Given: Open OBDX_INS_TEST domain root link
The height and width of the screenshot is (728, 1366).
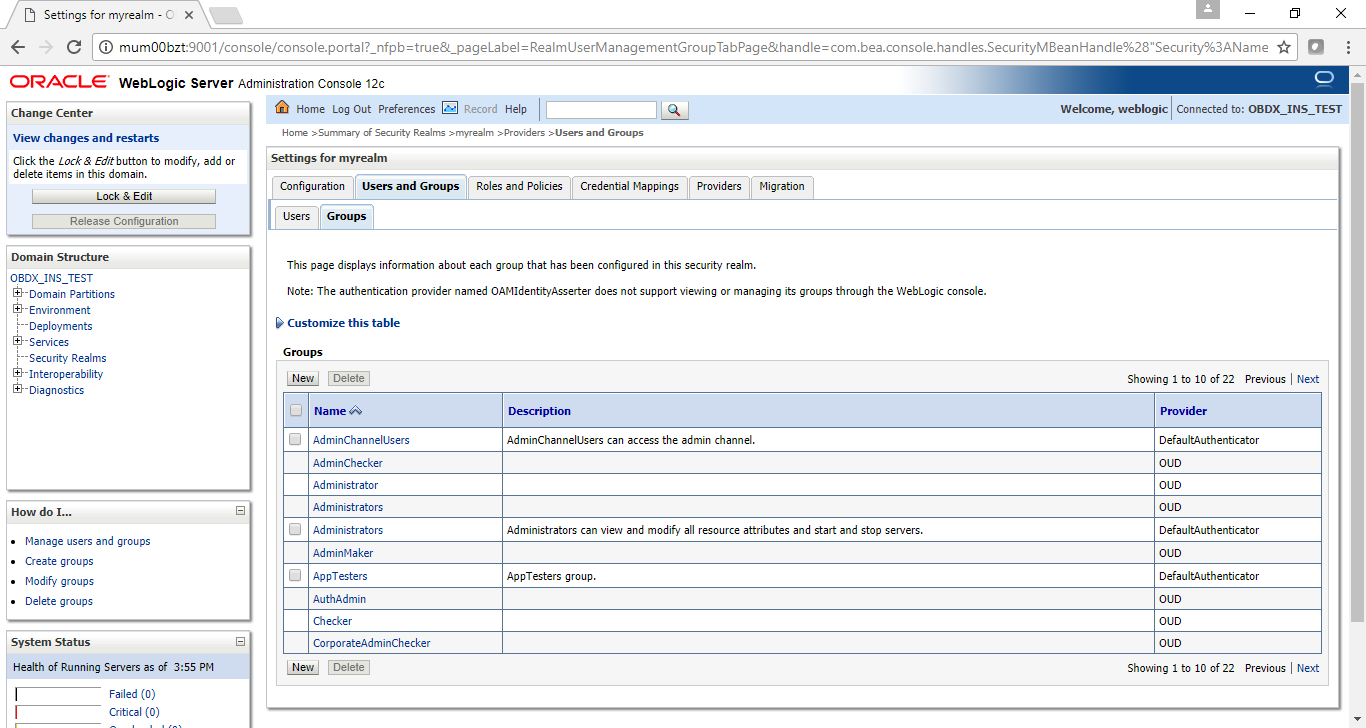Looking at the screenshot, I should coord(51,278).
